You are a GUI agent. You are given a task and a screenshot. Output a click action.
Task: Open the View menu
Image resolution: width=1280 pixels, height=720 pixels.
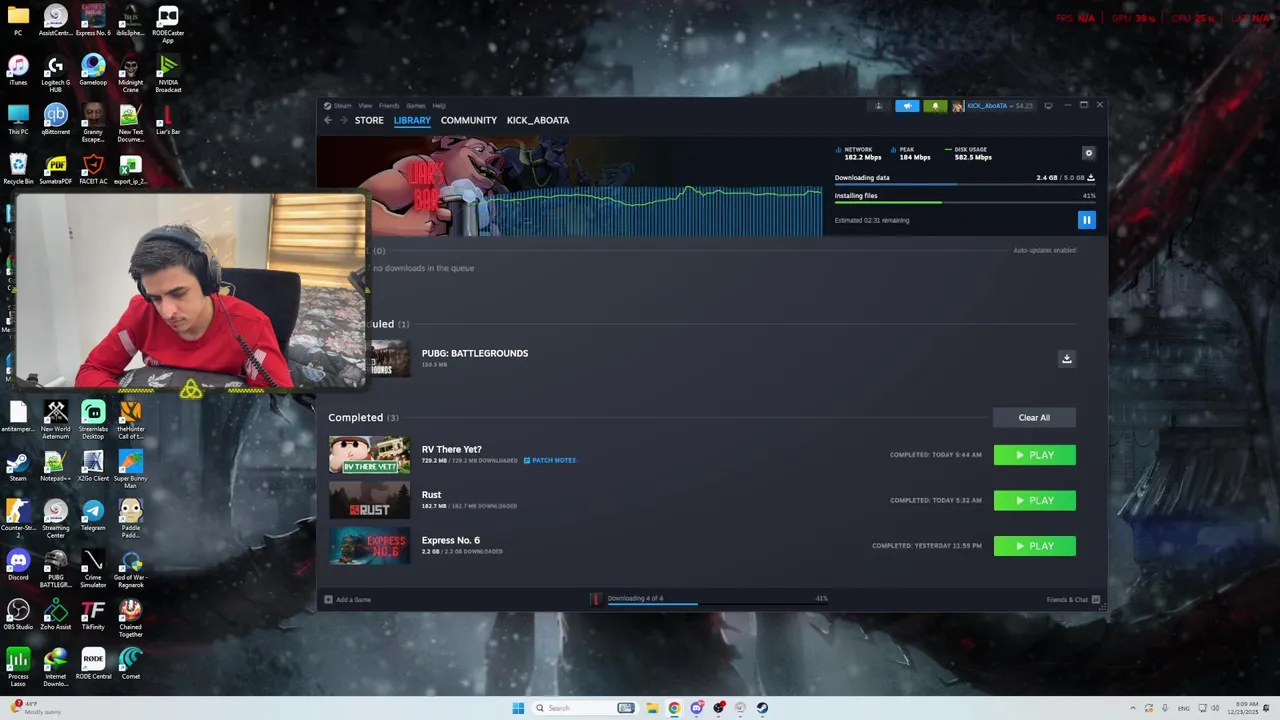tap(365, 105)
